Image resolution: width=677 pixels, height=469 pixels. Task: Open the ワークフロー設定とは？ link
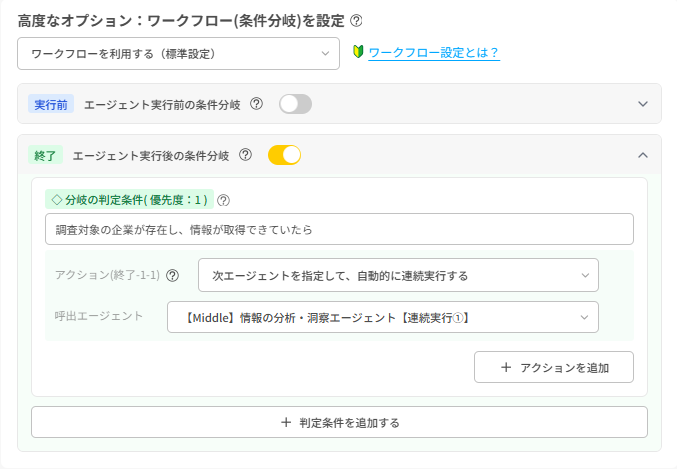[433, 53]
